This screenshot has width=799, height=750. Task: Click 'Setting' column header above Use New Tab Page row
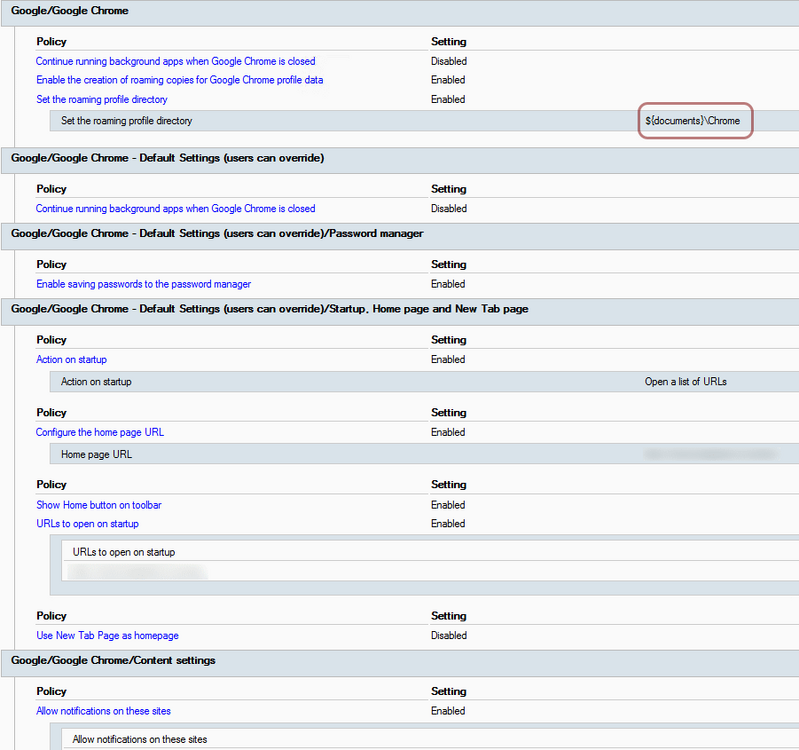(448, 616)
